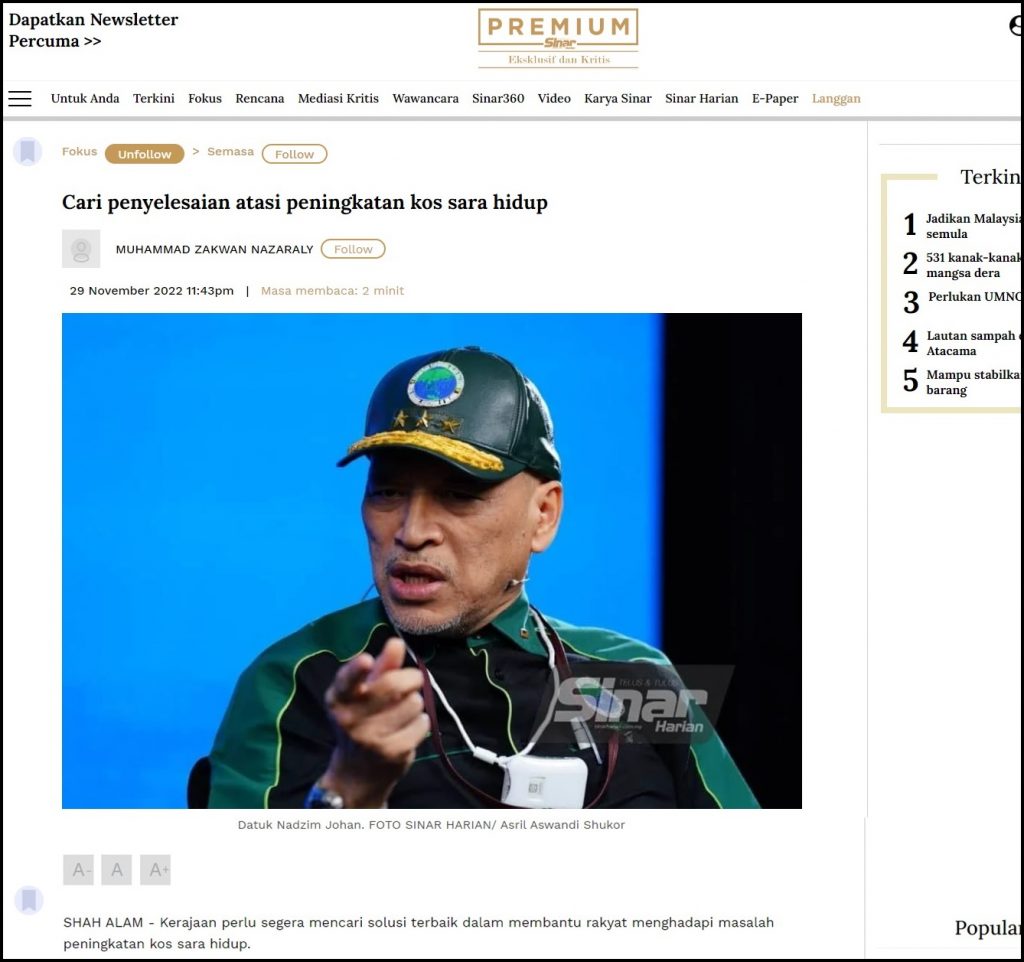
Task: Open the Semasa breadcrumb link
Action: pyautogui.click(x=231, y=152)
